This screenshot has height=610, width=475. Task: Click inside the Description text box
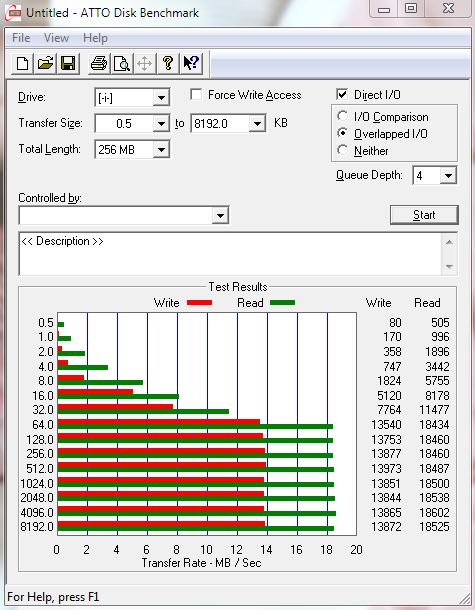click(x=230, y=254)
